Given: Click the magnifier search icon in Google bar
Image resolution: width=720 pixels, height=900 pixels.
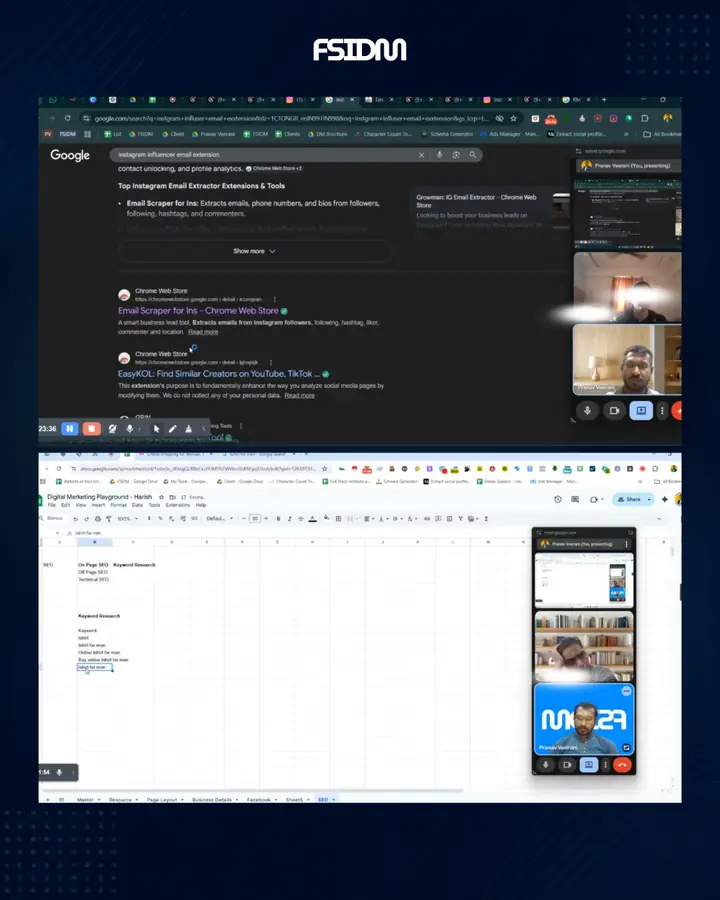Looking at the screenshot, I should [473, 155].
